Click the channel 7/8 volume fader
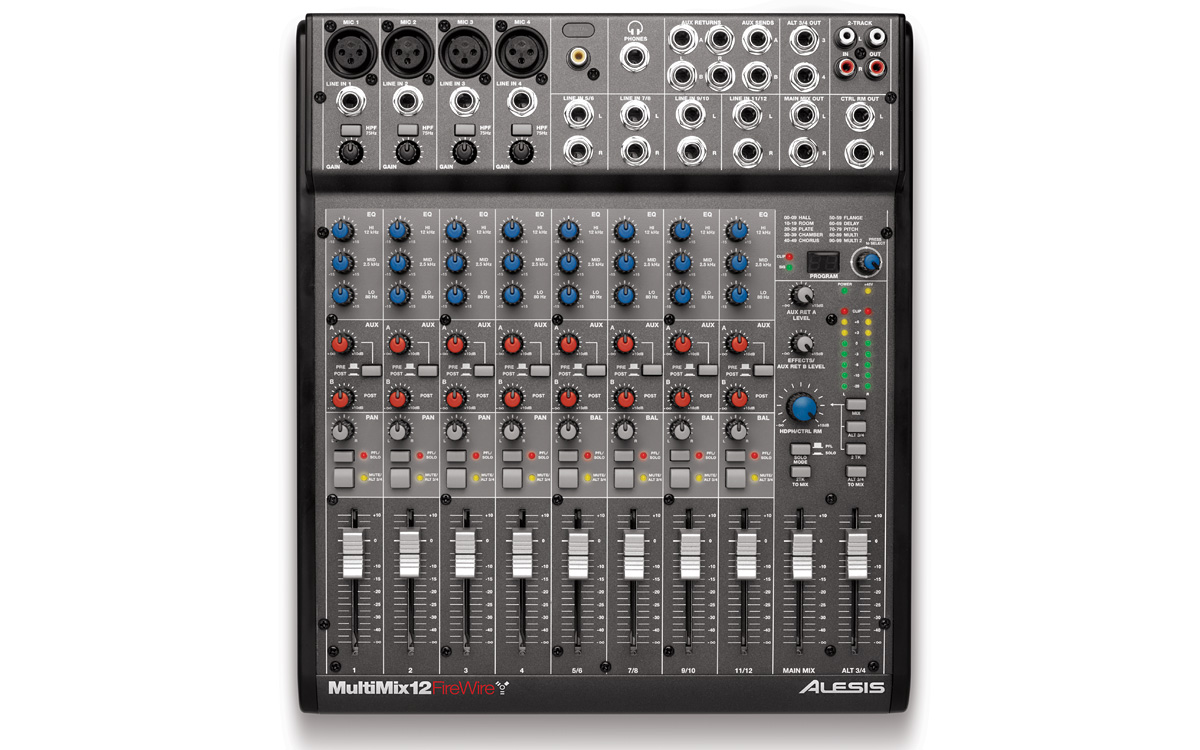 click(x=633, y=554)
